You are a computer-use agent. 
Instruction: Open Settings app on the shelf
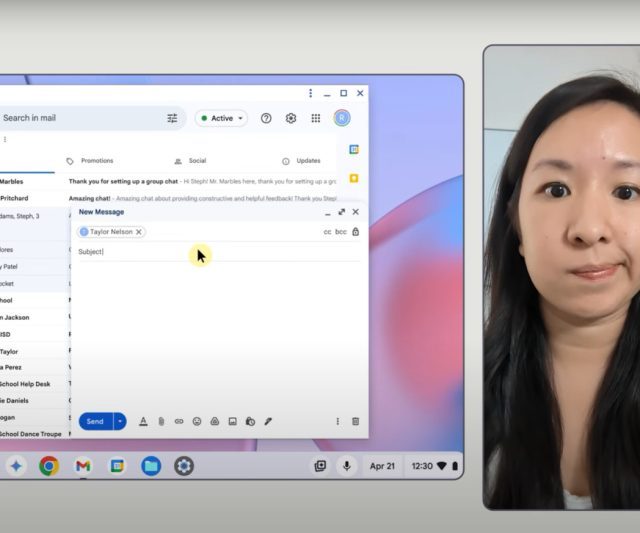(x=184, y=466)
